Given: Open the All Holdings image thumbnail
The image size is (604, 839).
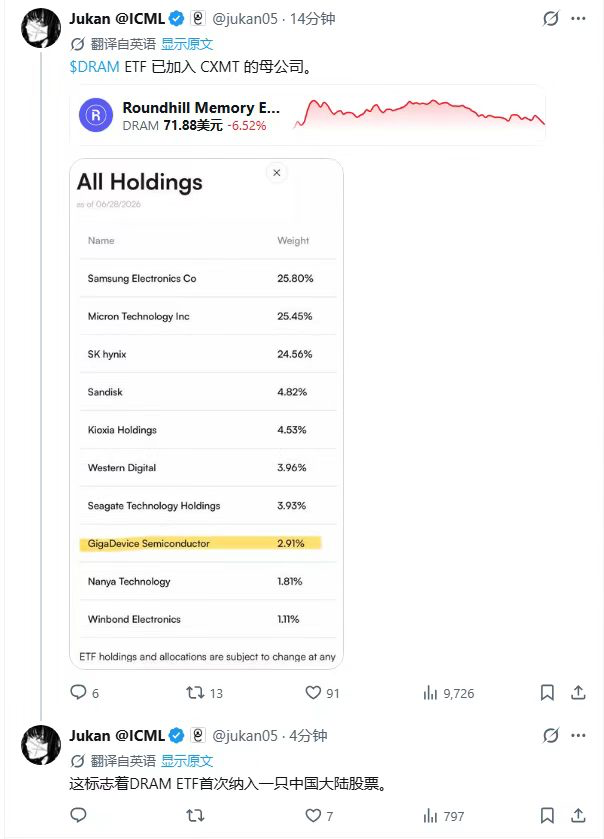Looking at the screenshot, I should pyautogui.click(x=206, y=414).
